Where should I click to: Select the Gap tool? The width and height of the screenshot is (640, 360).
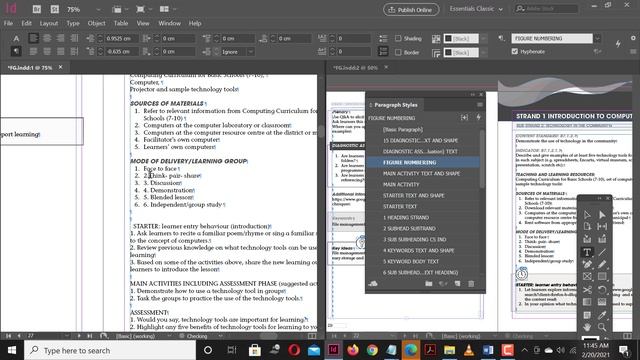pos(602,227)
